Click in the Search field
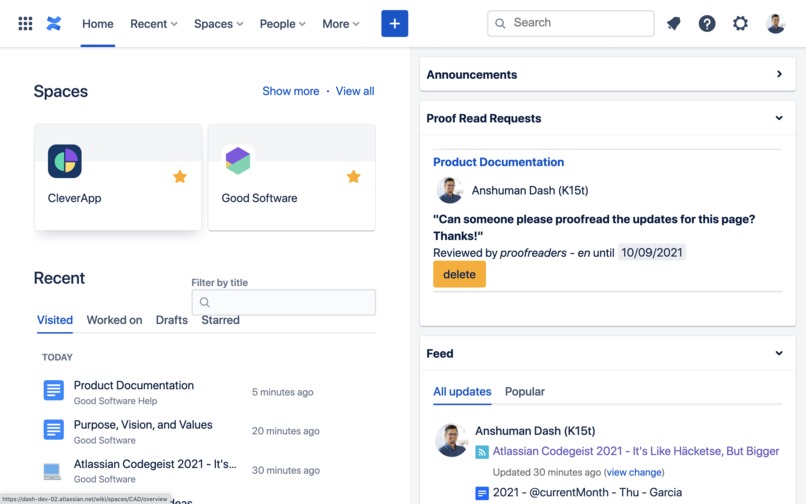This screenshot has height=504, width=806. click(x=571, y=23)
